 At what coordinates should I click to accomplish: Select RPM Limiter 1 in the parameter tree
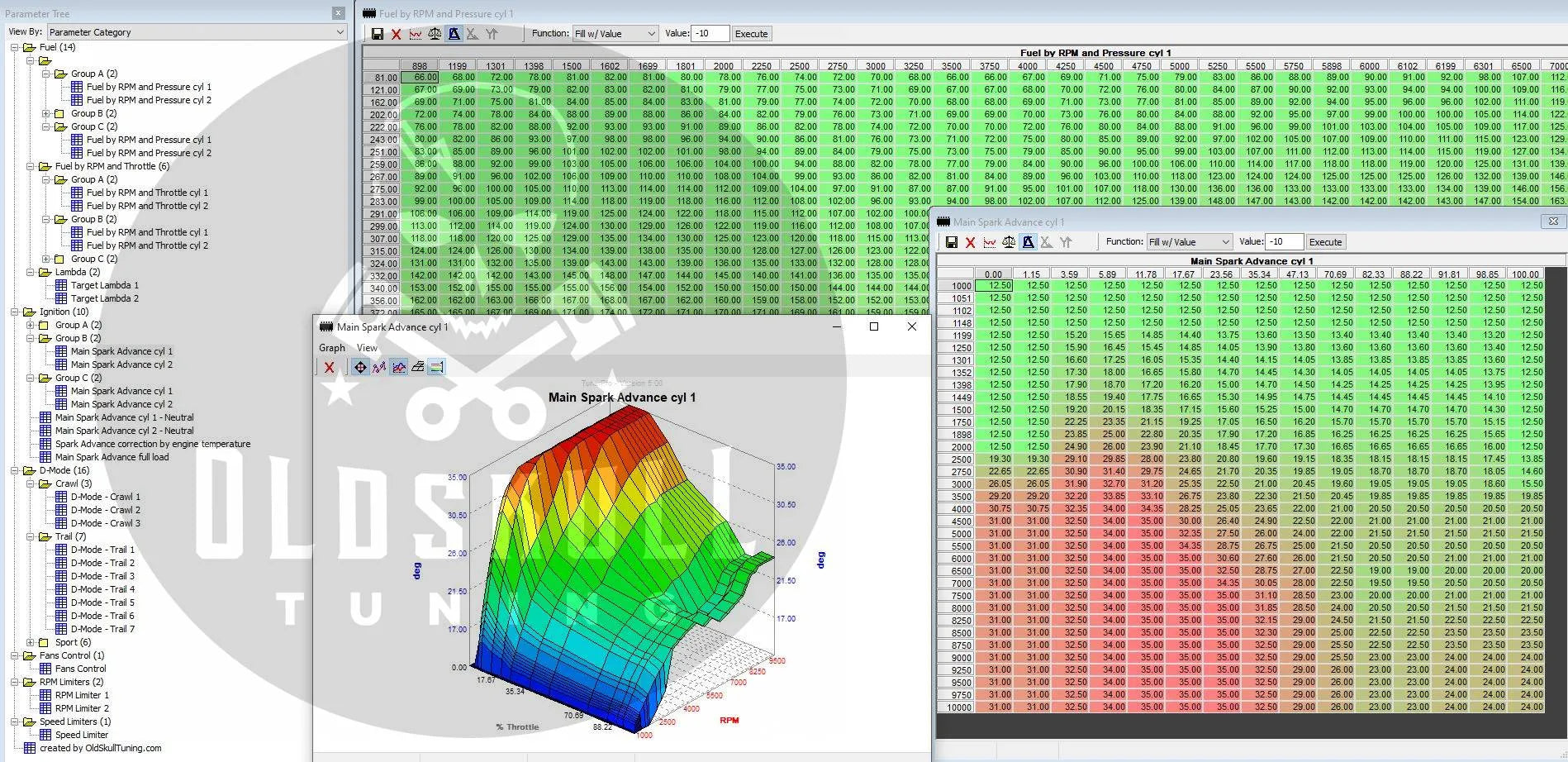pyautogui.click(x=82, y=695)
